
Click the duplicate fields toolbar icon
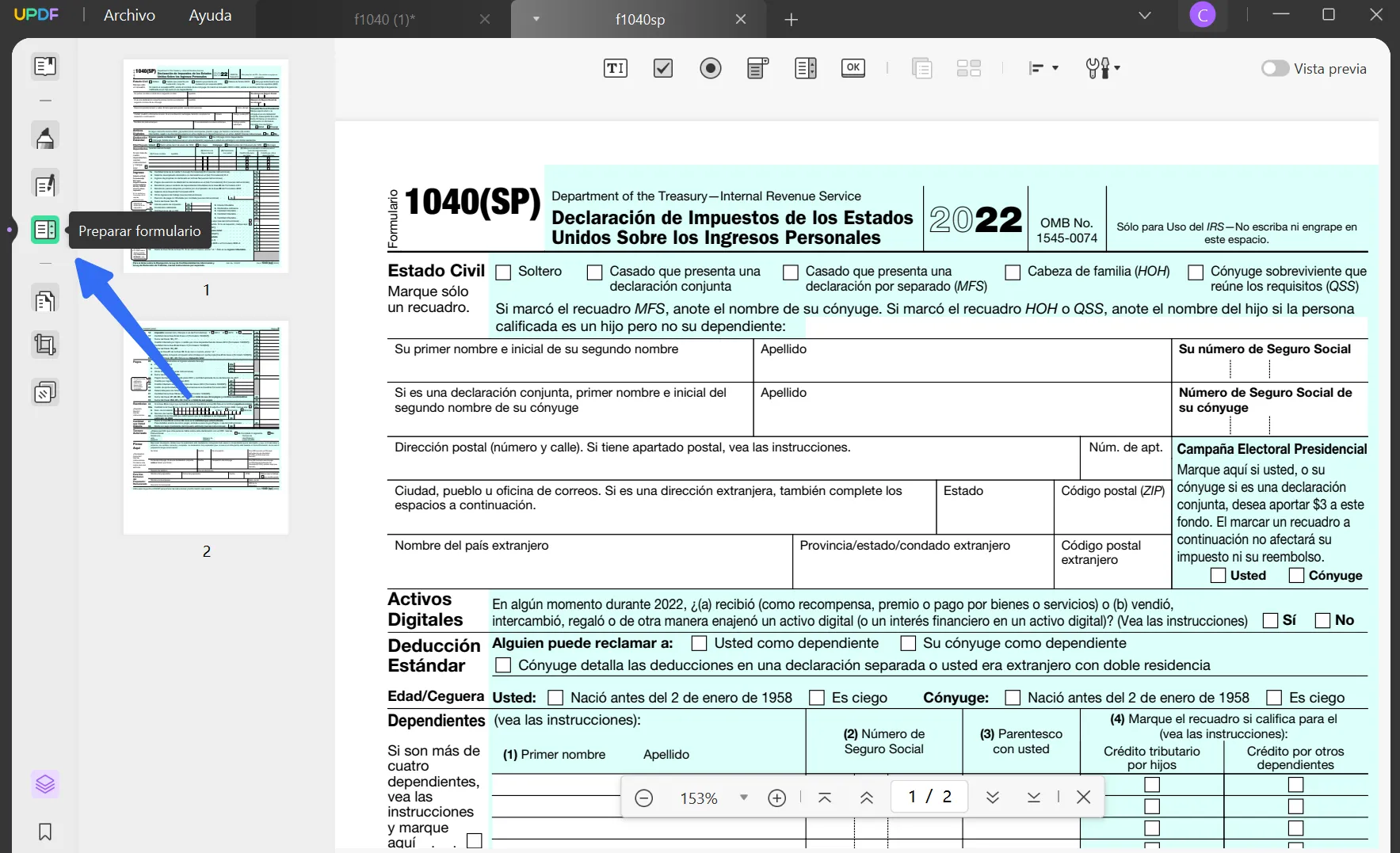point(921,68)
